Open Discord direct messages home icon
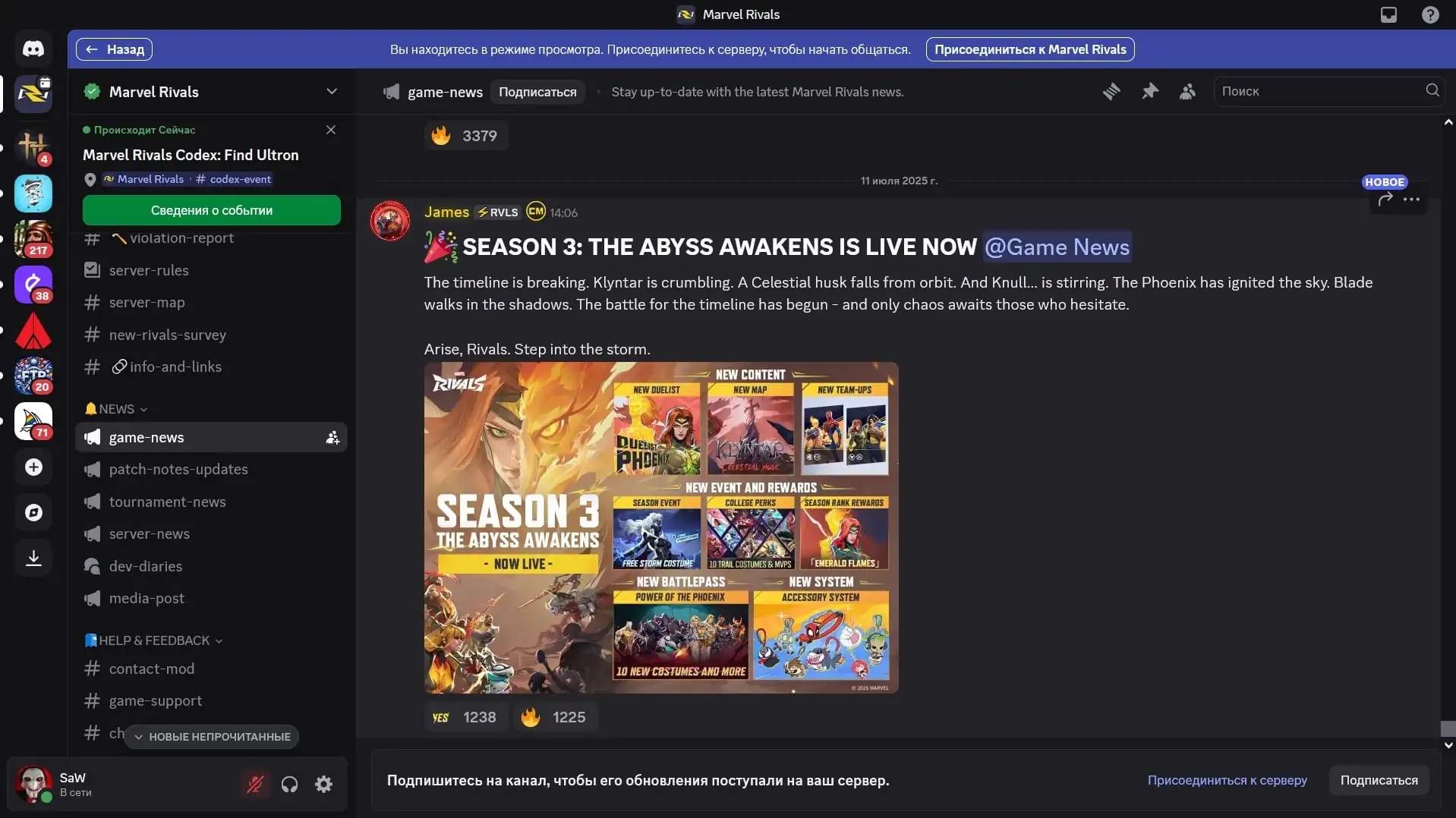The width and height of the screenshot is (1456, 818). 33,49
